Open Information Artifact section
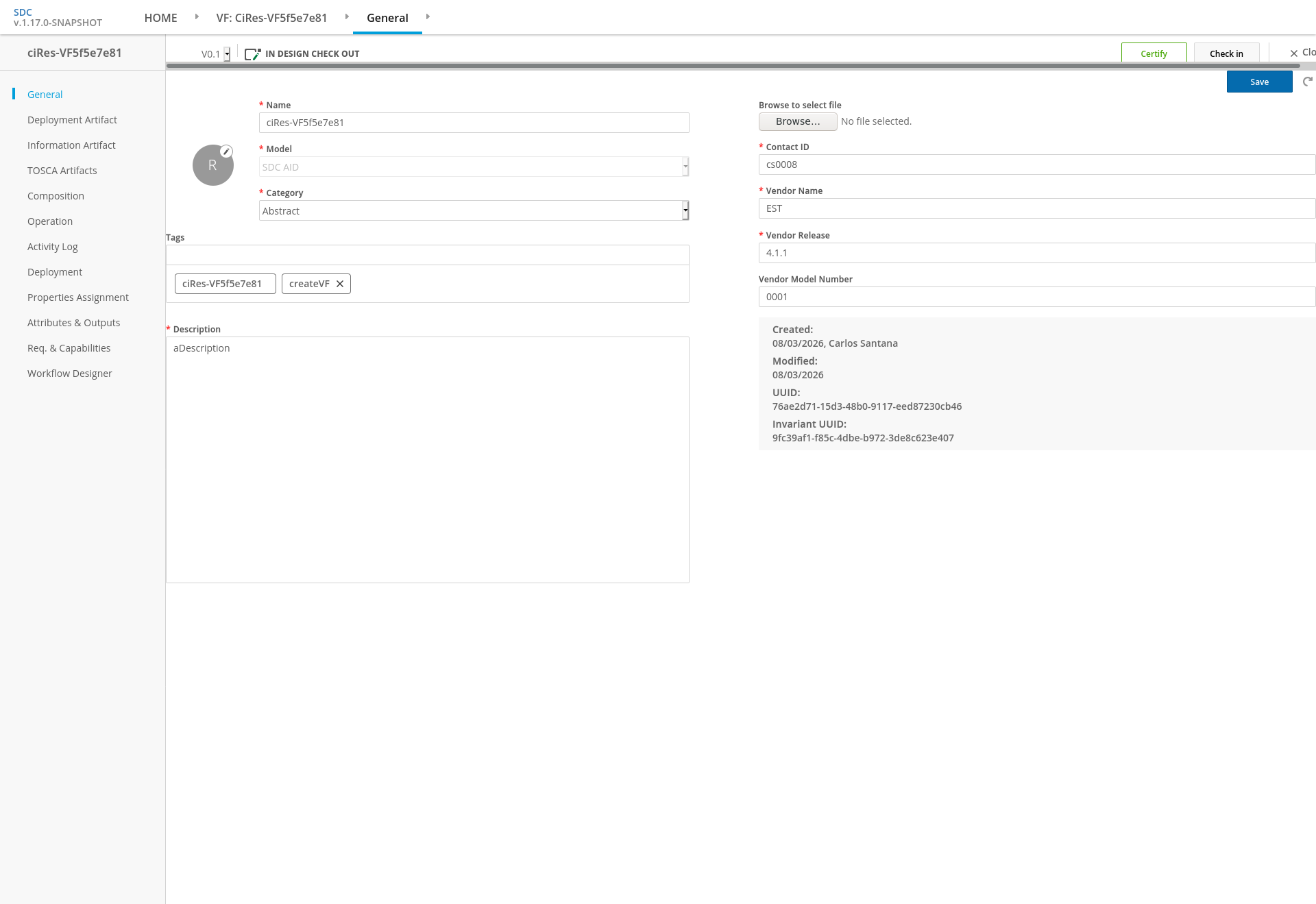This screenshot has height=904, width=1316. (71, 145)
